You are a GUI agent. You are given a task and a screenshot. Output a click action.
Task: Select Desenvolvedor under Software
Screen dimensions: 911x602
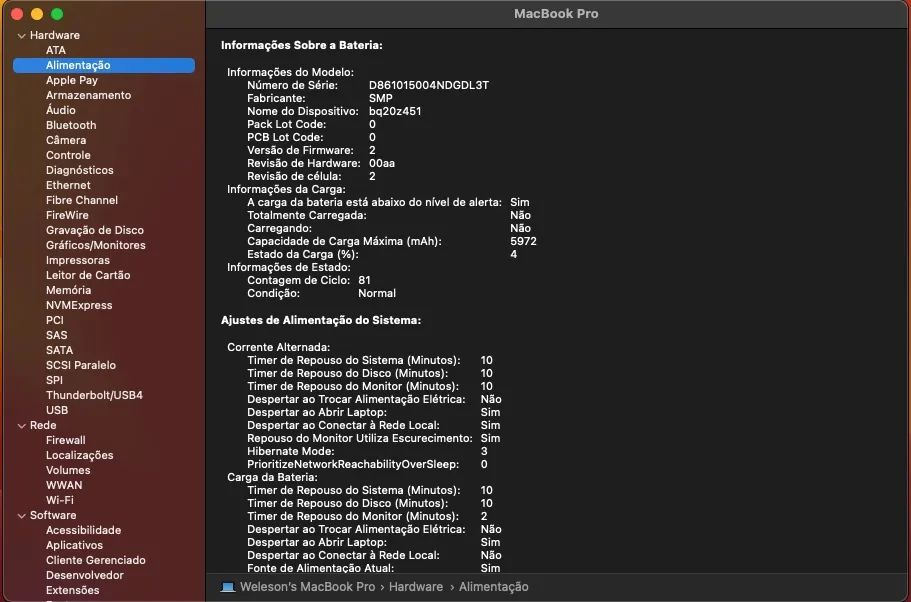85,575
